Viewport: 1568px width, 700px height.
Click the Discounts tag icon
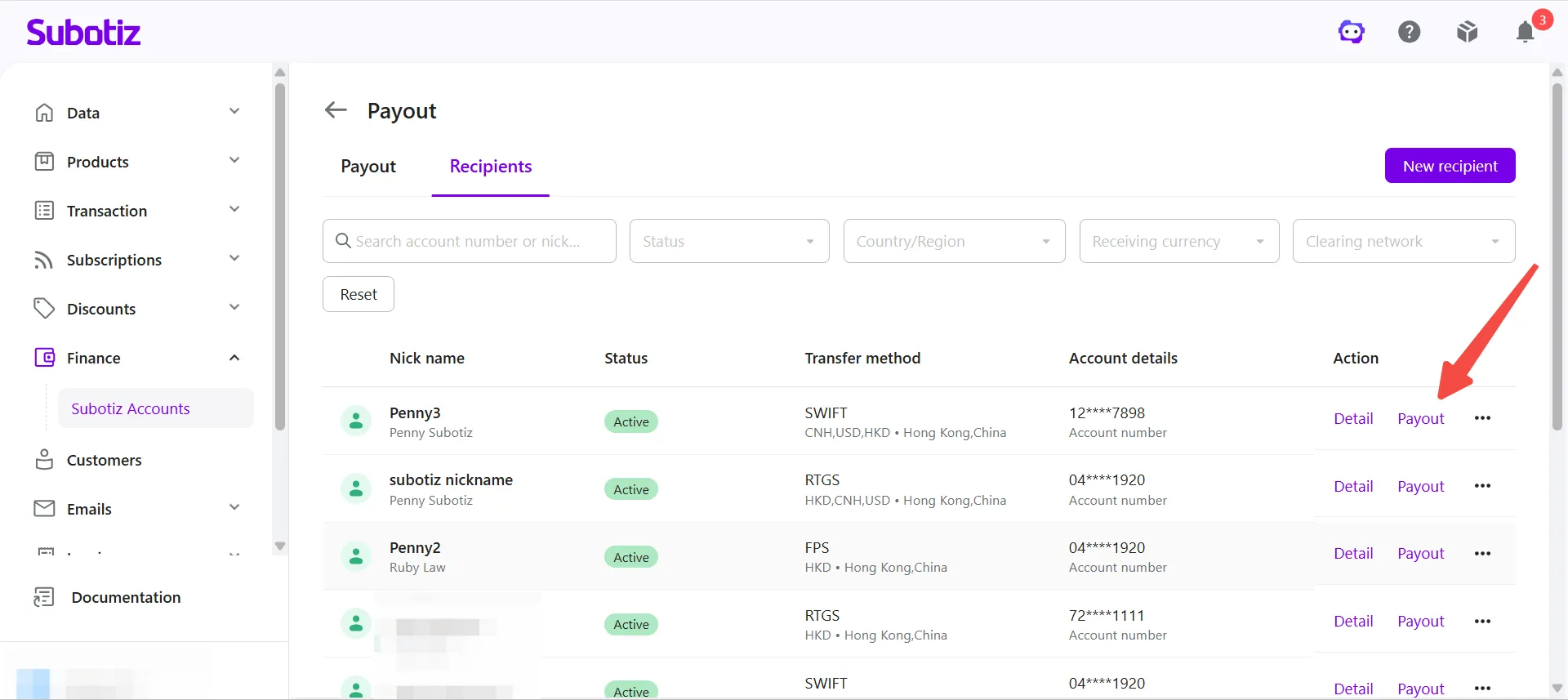44,309
